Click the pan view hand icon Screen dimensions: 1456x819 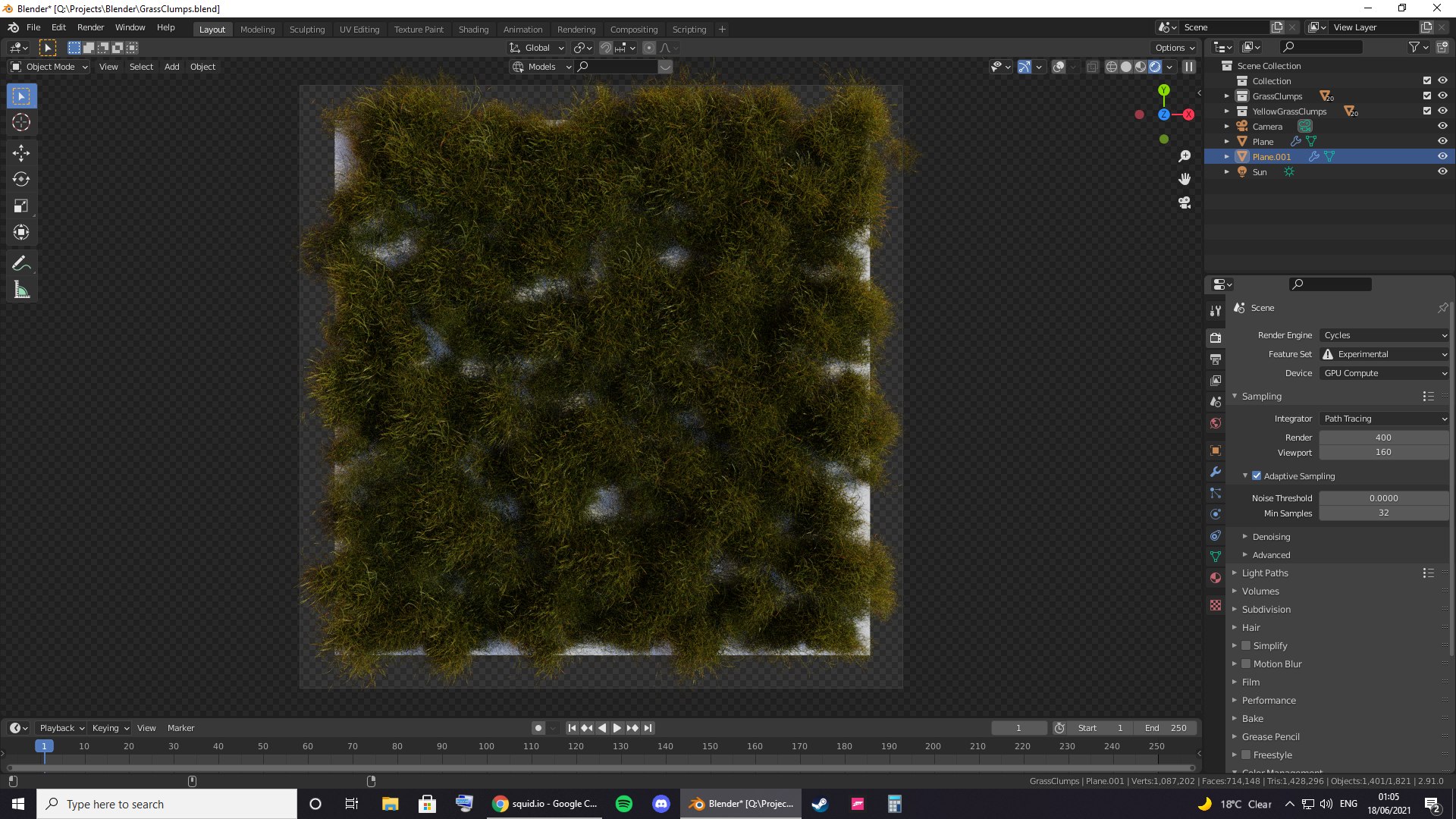click(1185, 179)
